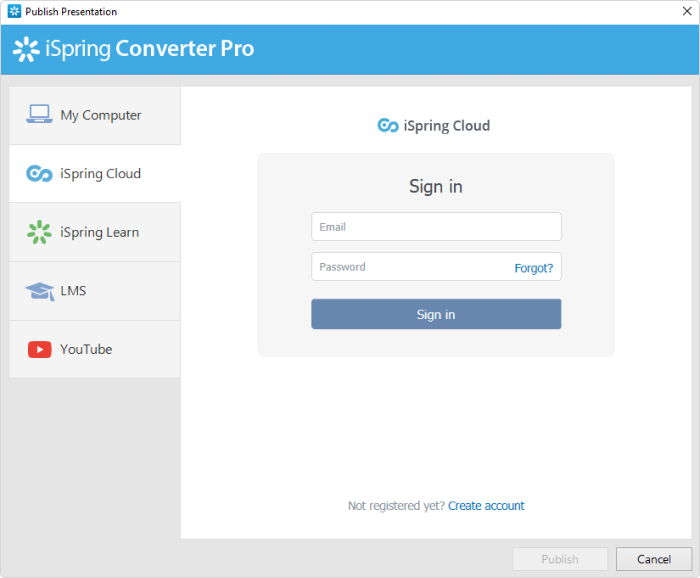Click the Sign in heading text
700x578 pixels.
point(436,187)
